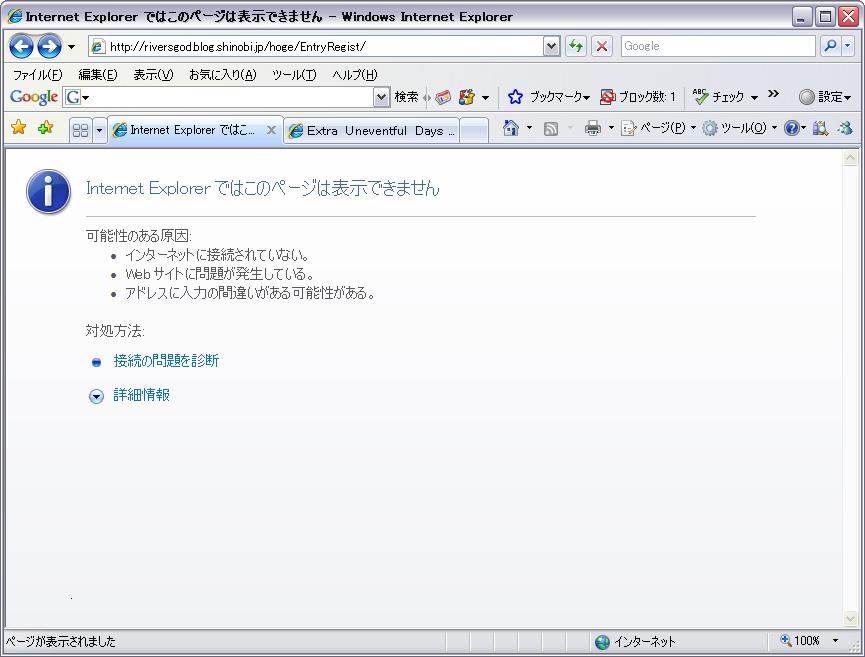865x657 pixels.
Task: Click the Add to Favorites star-plus icon
Action: click(x=45, y=127)
